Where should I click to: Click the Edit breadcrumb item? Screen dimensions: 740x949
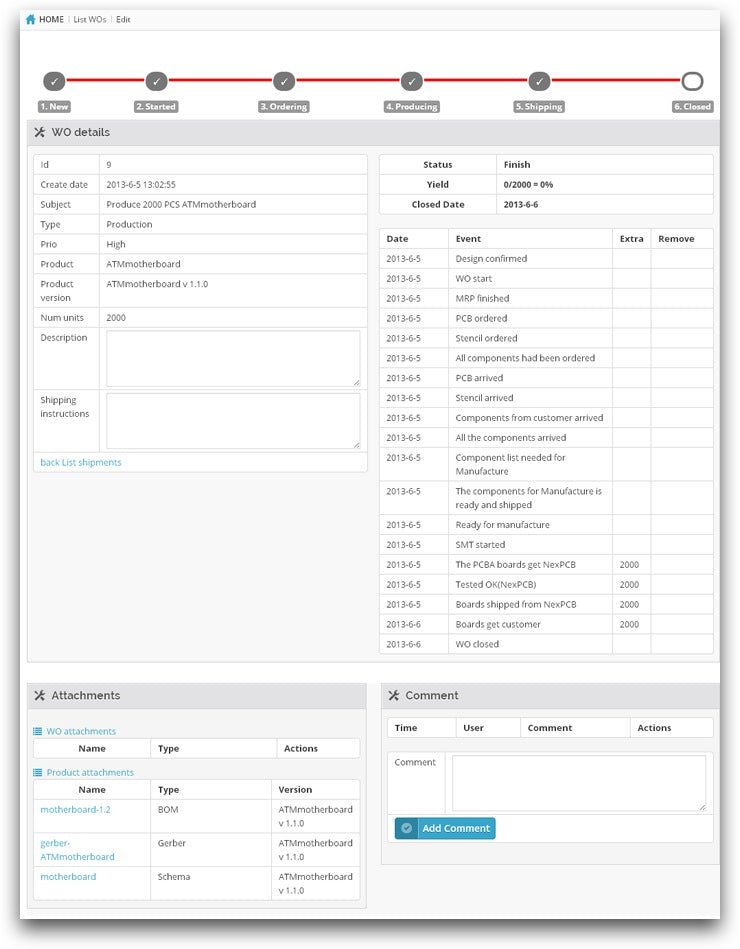pos(123,19)
